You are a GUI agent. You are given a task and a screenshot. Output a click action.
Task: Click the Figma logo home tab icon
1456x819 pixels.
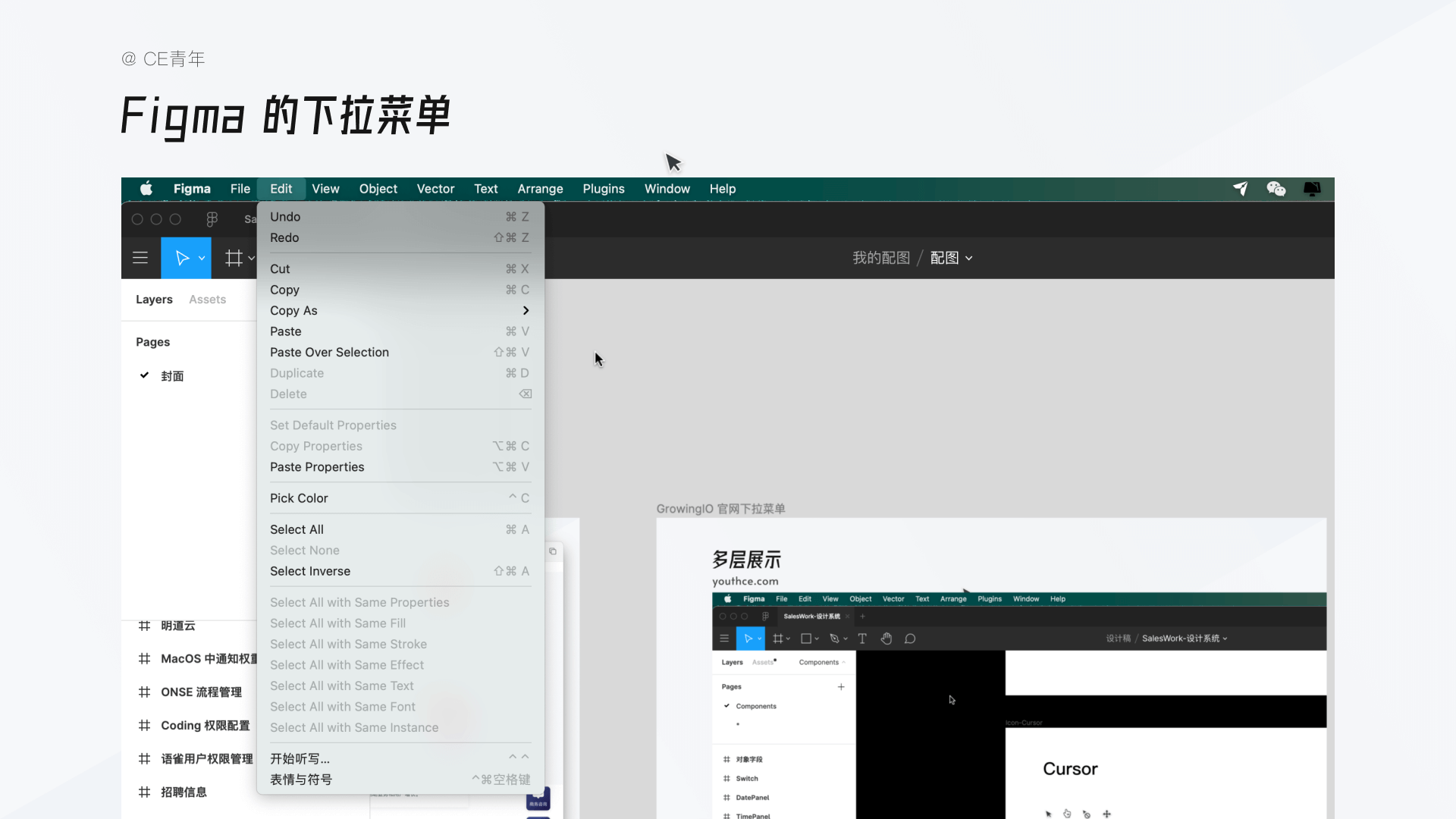tap(212, 219)
